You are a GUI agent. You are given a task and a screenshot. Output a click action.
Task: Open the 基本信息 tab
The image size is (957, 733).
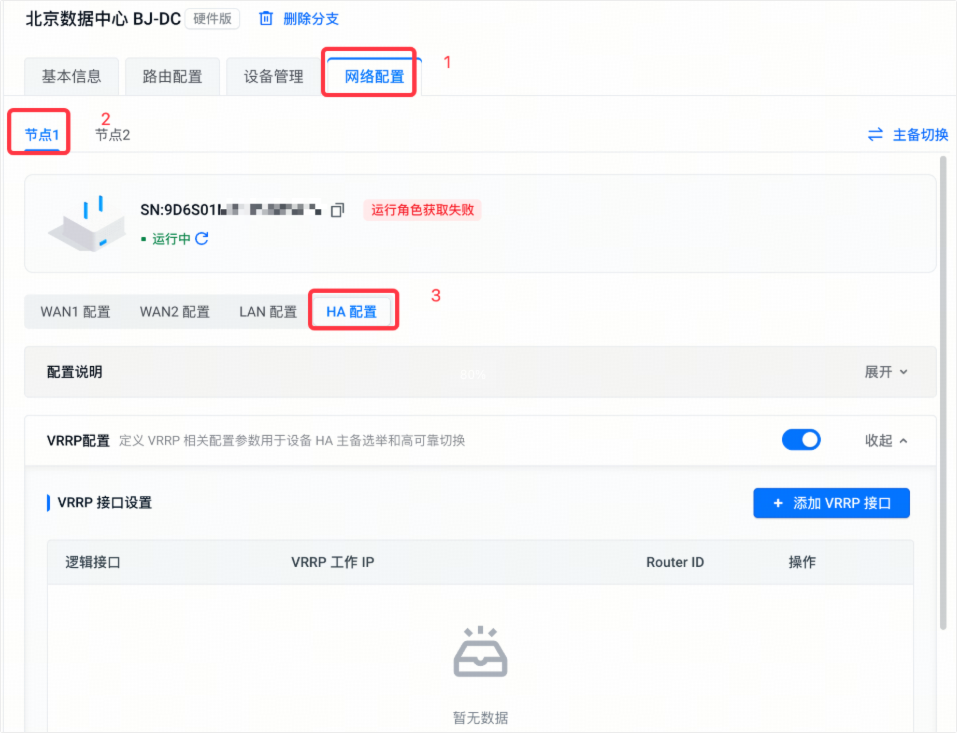point(71,76)
